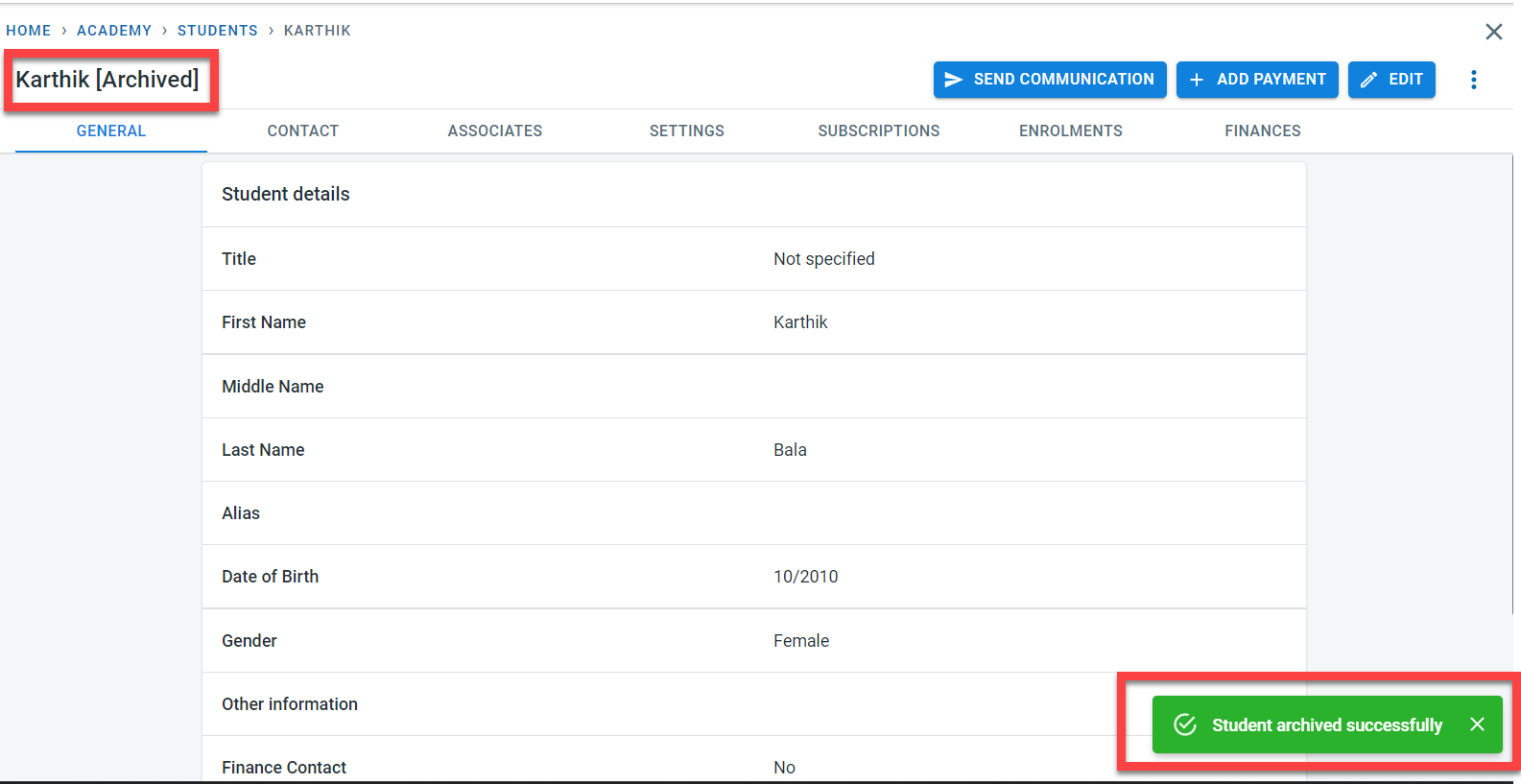Click the Academy breadcrumb link
Image resolution: width=1521 pixels, height=784 pixels.
(114, 31)
